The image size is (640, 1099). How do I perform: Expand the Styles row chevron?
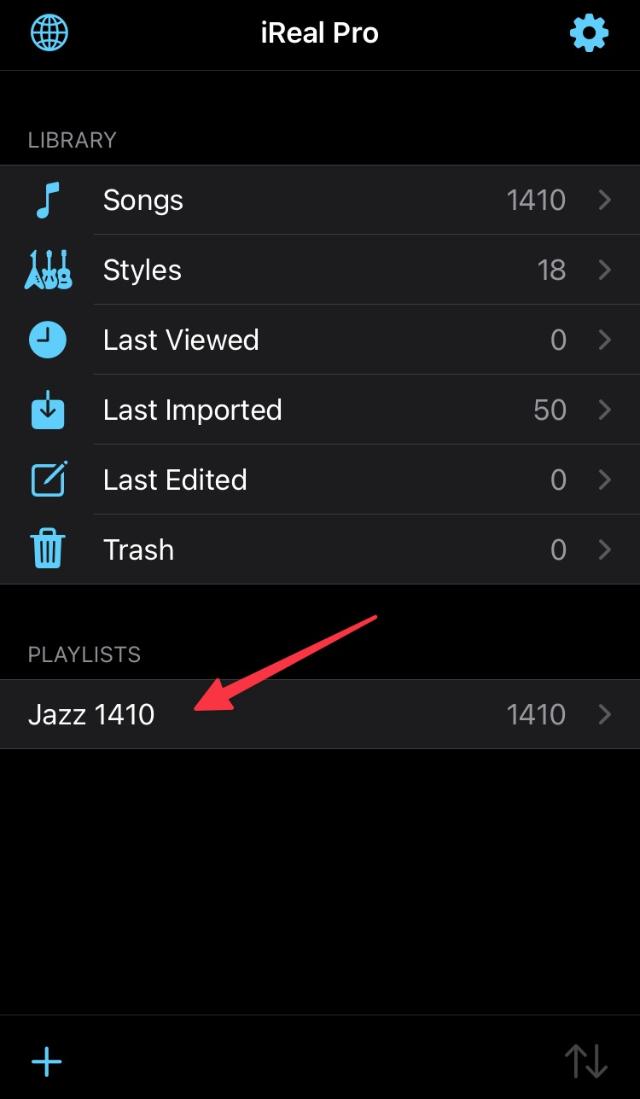[604, 269]
